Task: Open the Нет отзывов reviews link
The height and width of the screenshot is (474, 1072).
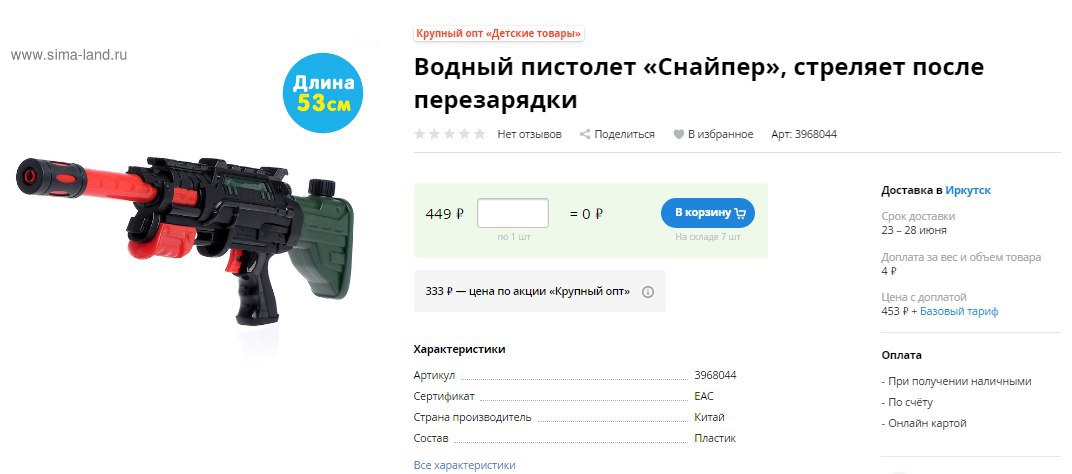Action: (x=529, y=134)
